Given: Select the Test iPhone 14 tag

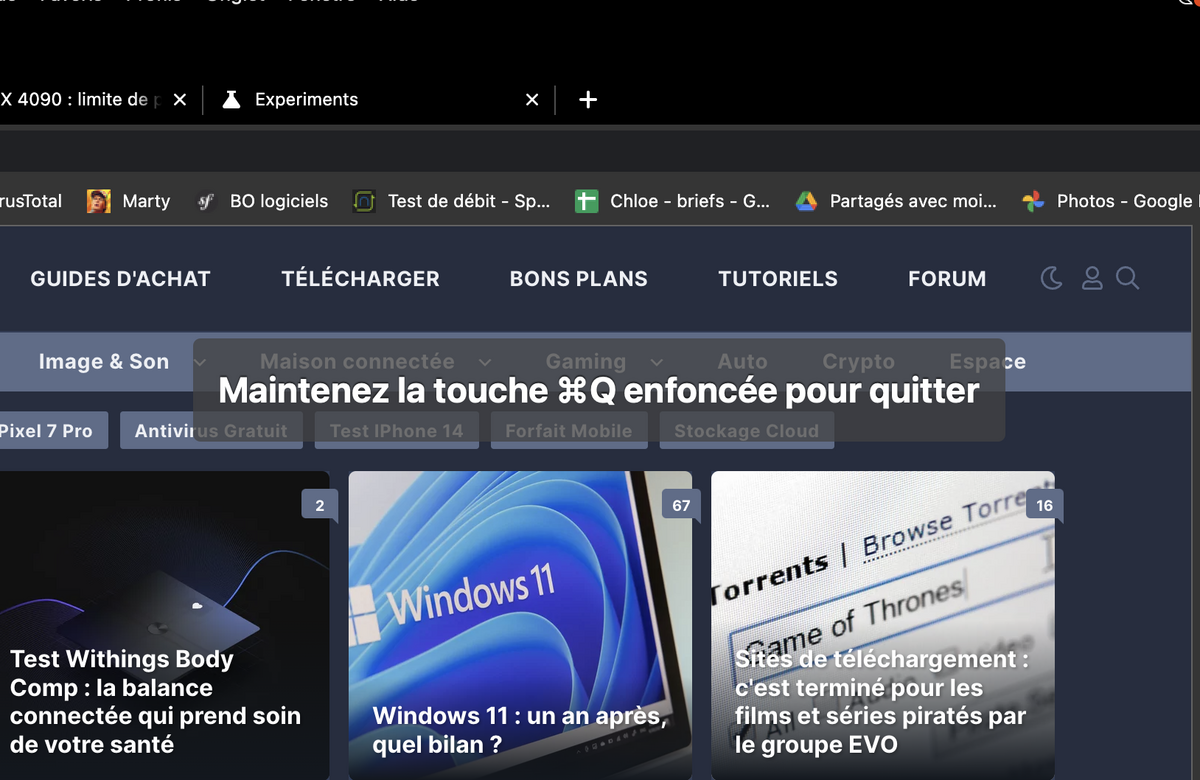Looking at the screenshot, I should click(397, 431).
